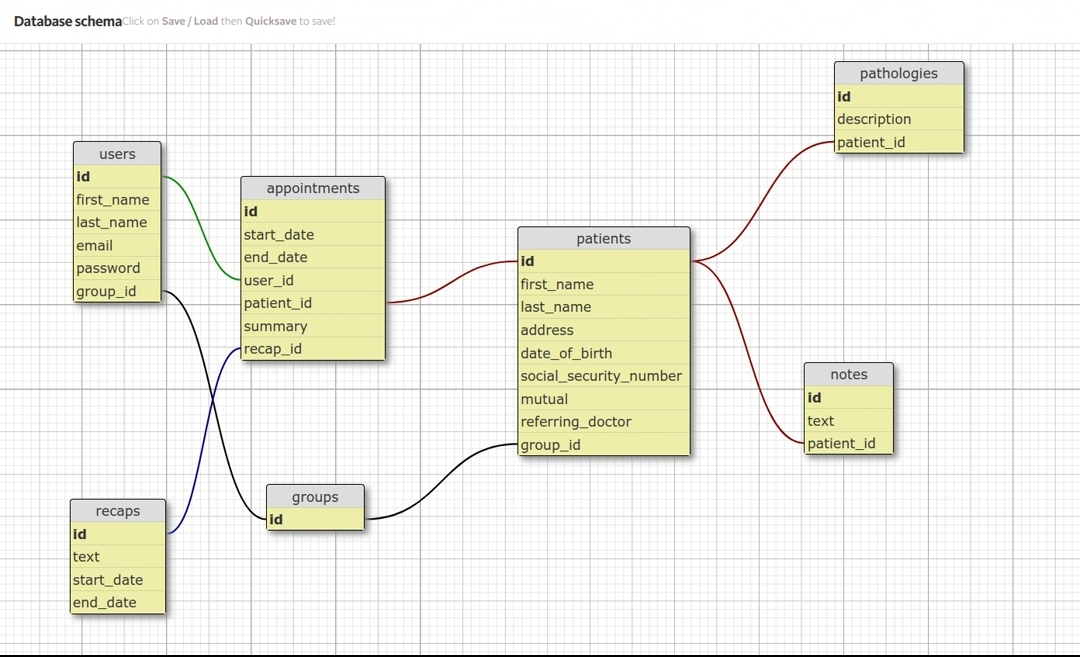Image resolution: width=1080 pixels, height=657 pixels.
Task: Select the patients table title
Action: coord(603,239)
